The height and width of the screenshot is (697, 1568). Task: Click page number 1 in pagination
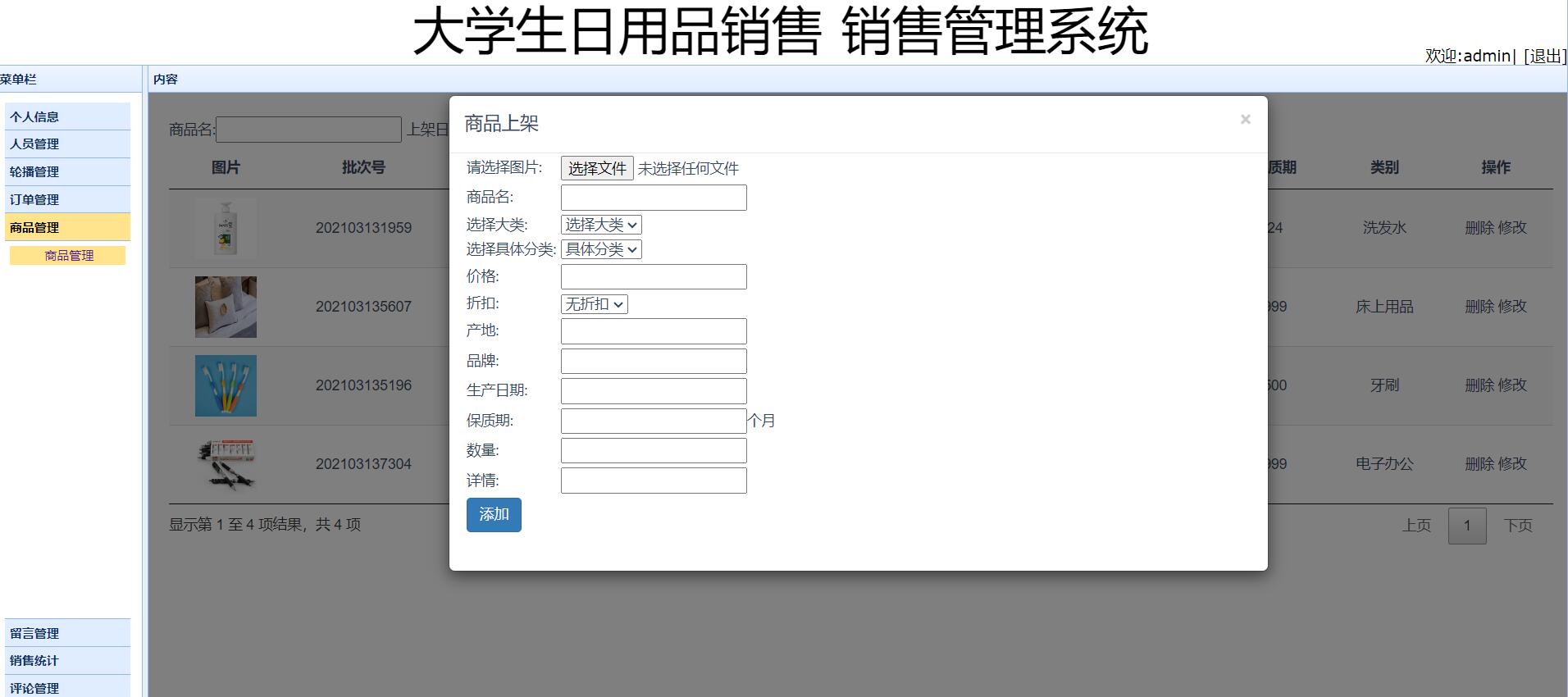[x=1467, y=526]
